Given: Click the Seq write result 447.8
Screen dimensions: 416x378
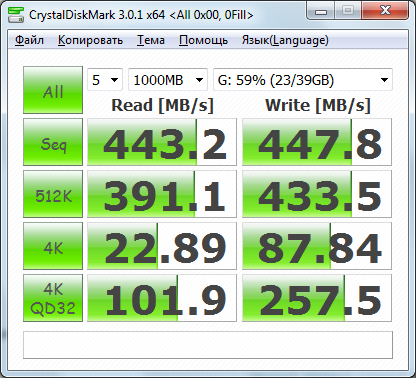Looking at the screenshot, I should point(317,142).
